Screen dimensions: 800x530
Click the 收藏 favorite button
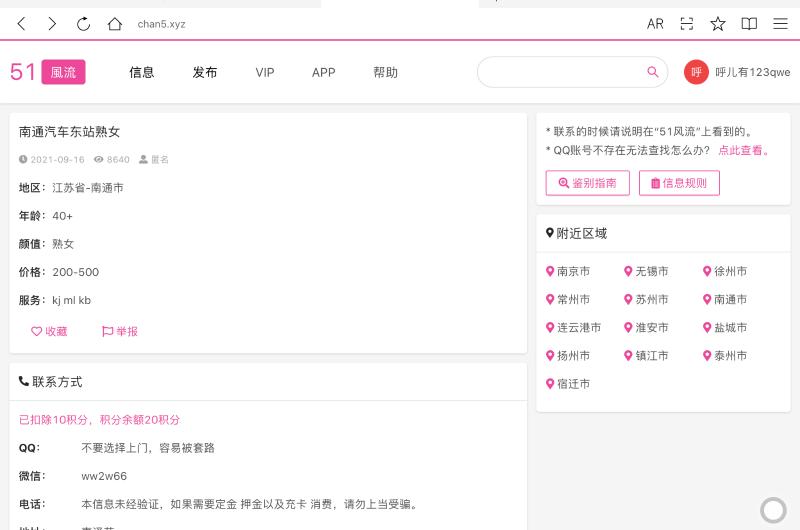click(49, 331)
